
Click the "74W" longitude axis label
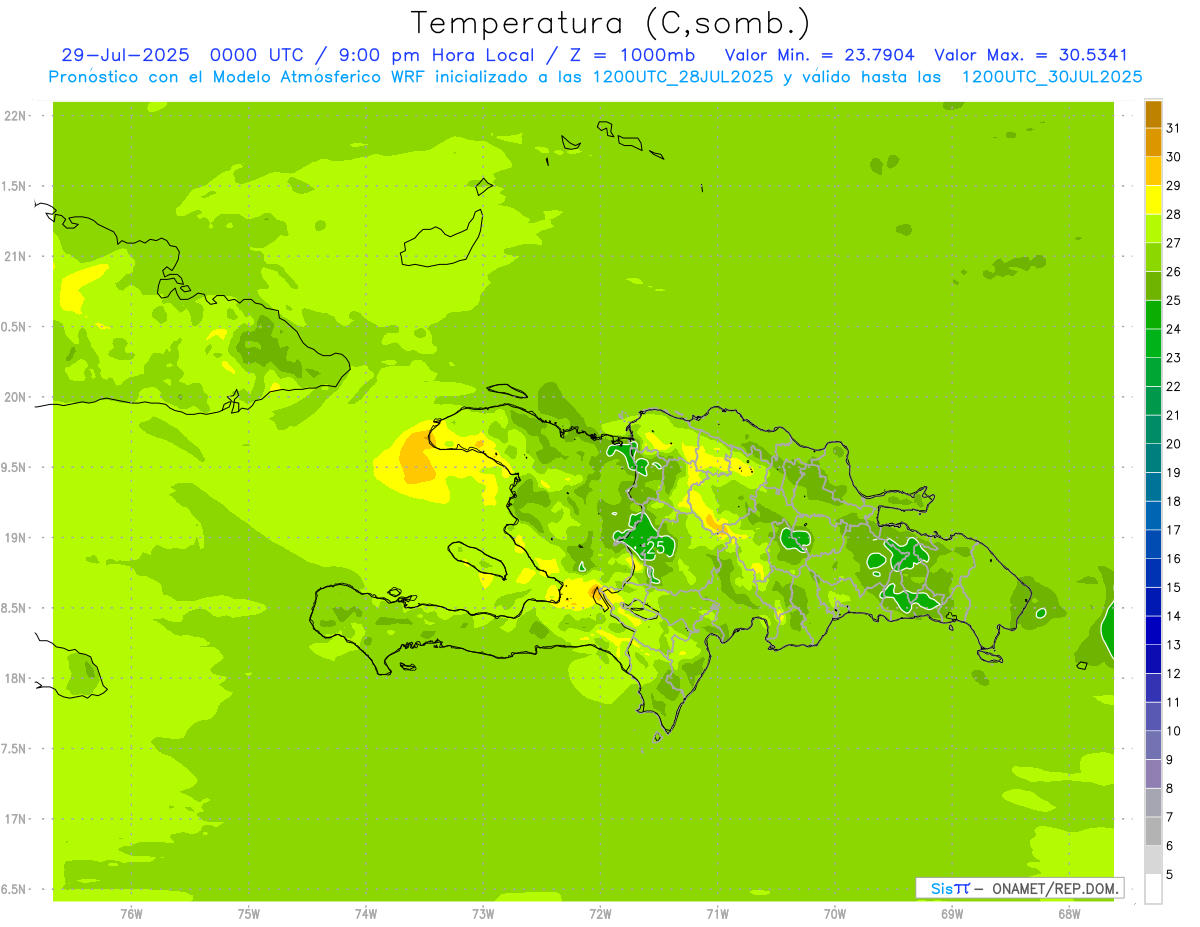tap(366, 913)
